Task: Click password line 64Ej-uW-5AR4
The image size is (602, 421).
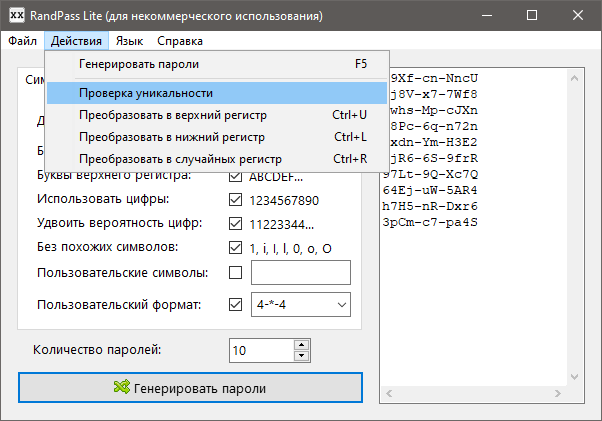Action: click(430, 190)
